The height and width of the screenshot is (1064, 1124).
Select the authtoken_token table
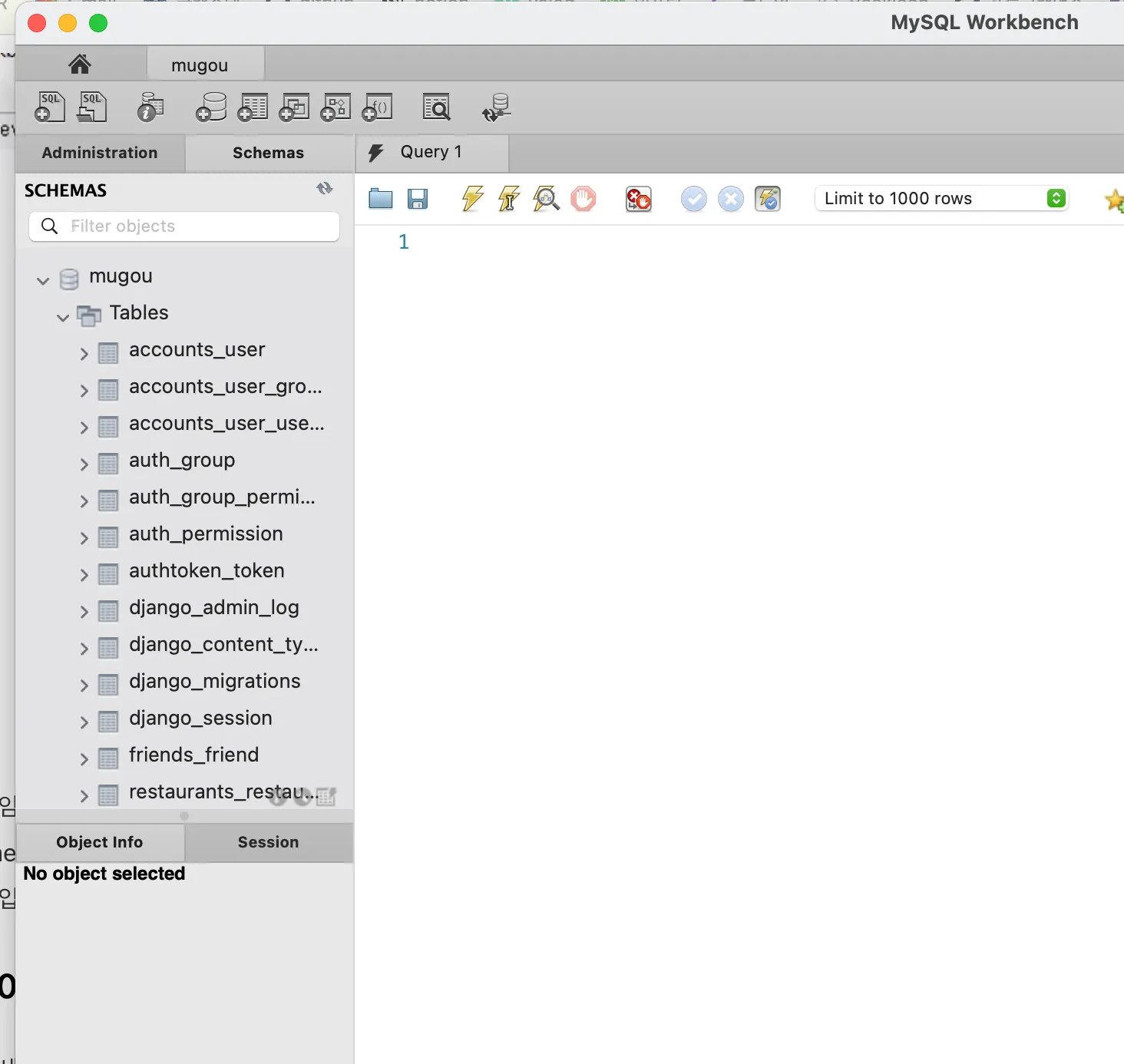[x=207, y=570]
